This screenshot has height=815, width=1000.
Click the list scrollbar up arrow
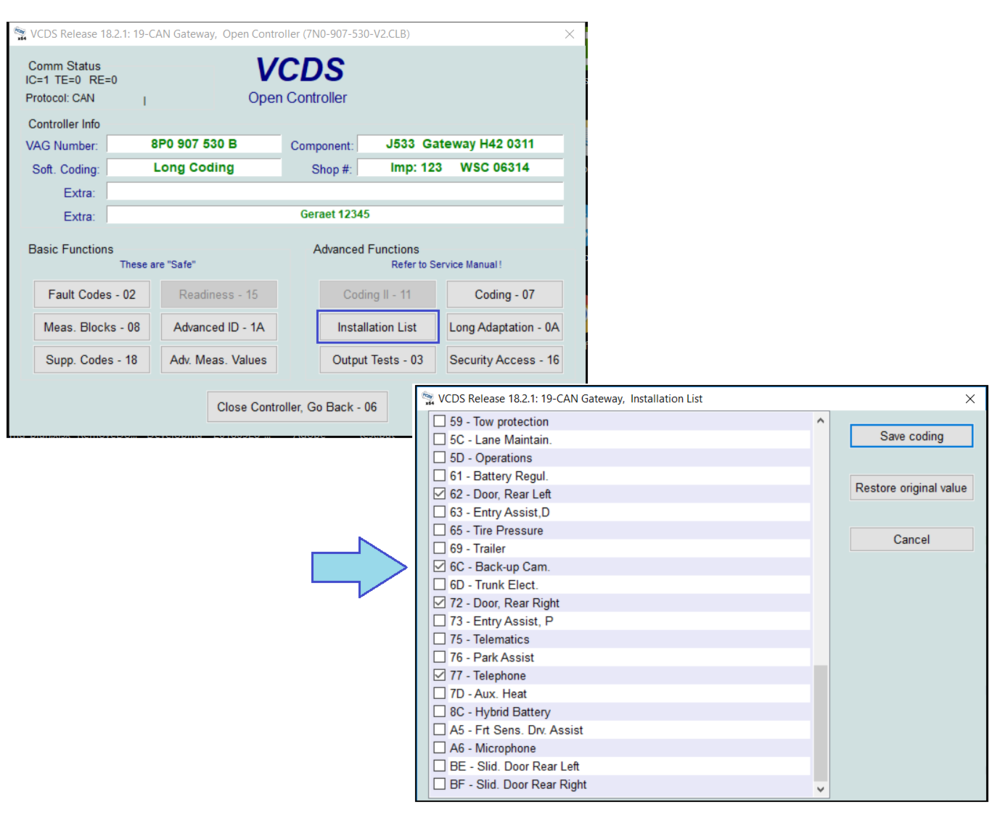(821, 421)
